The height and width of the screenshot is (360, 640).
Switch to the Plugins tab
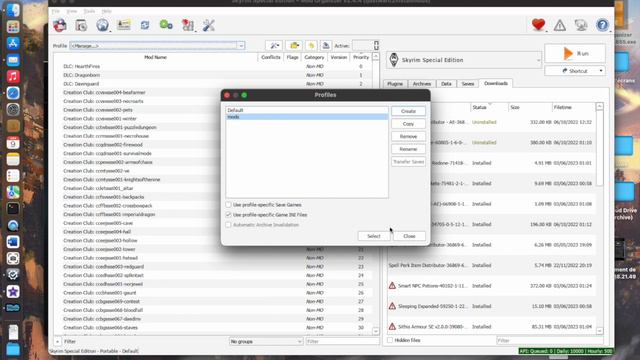click(x=395, y=84)
